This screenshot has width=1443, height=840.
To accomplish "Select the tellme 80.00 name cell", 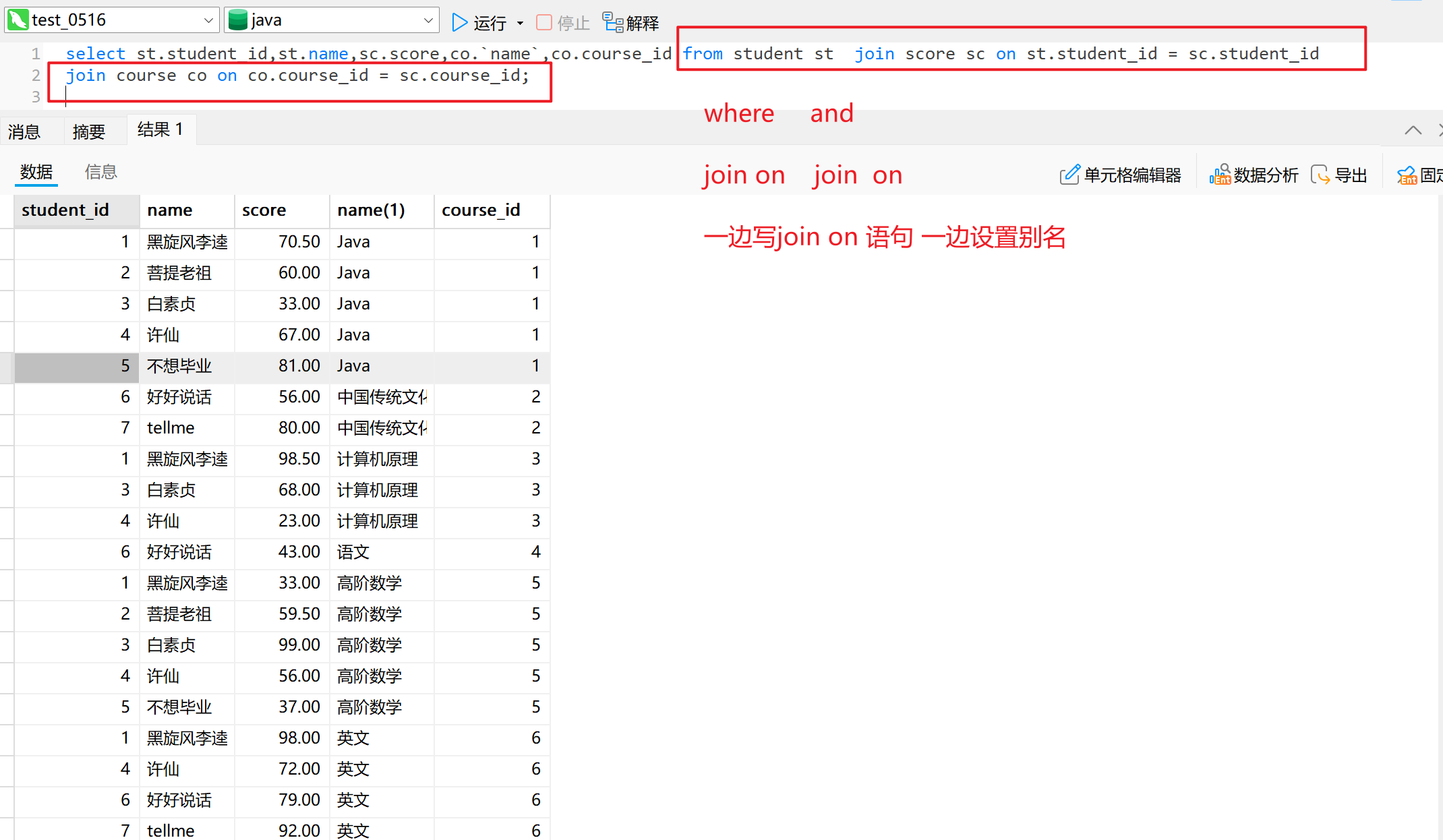I will 171,427.
